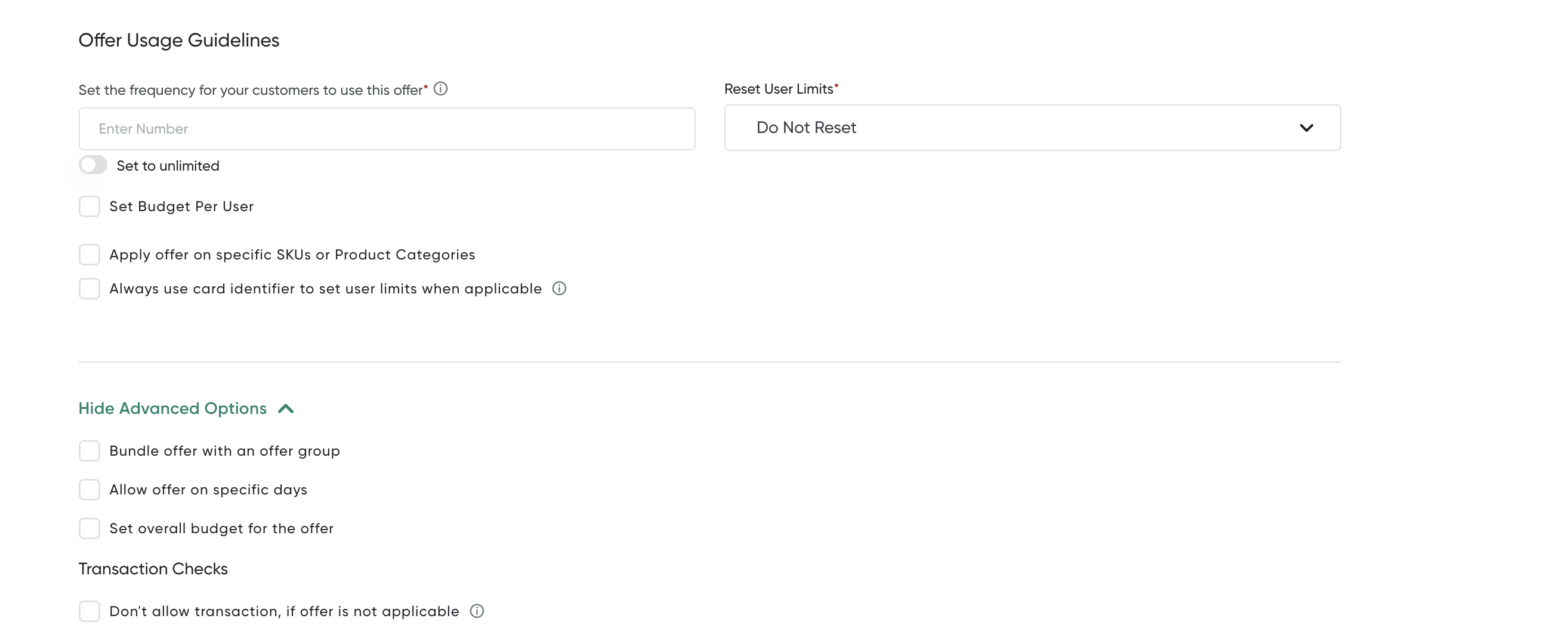The image size is (1568, 634).
Task: Click info icon beside card identifier option
Action: point(559,289)
